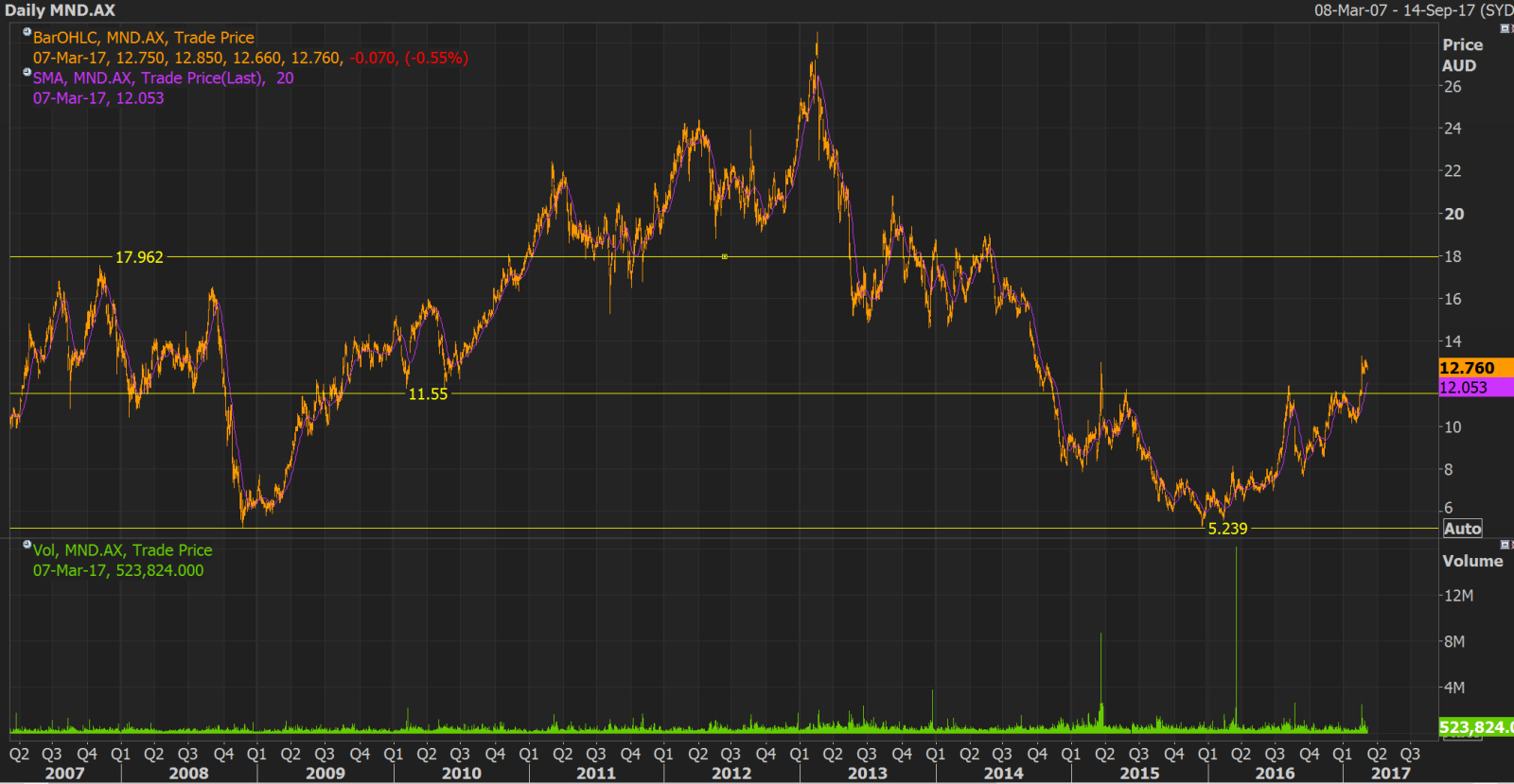Click the 2014 year label on time axis

point(1004,774)
